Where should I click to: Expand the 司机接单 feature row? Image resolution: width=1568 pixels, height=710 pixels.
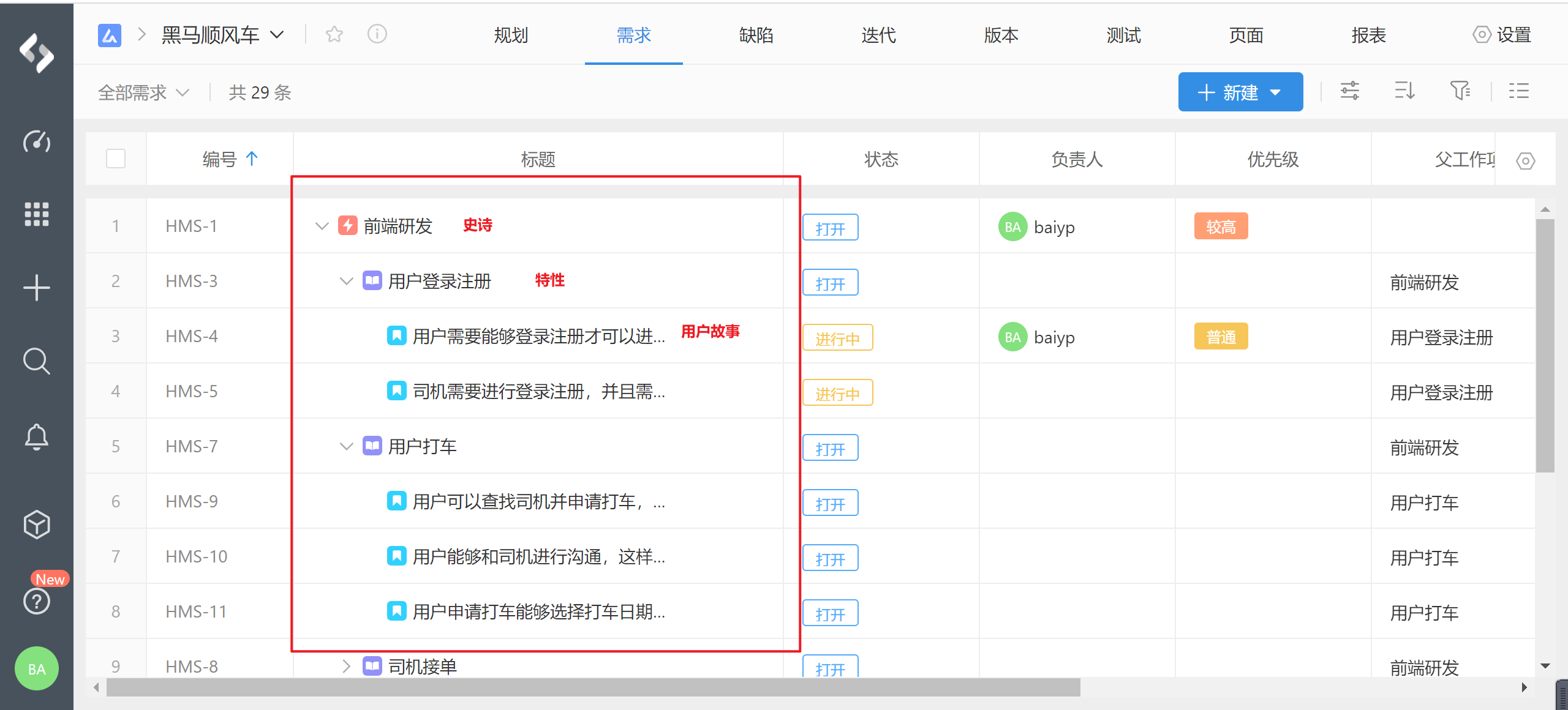(346, 666)
